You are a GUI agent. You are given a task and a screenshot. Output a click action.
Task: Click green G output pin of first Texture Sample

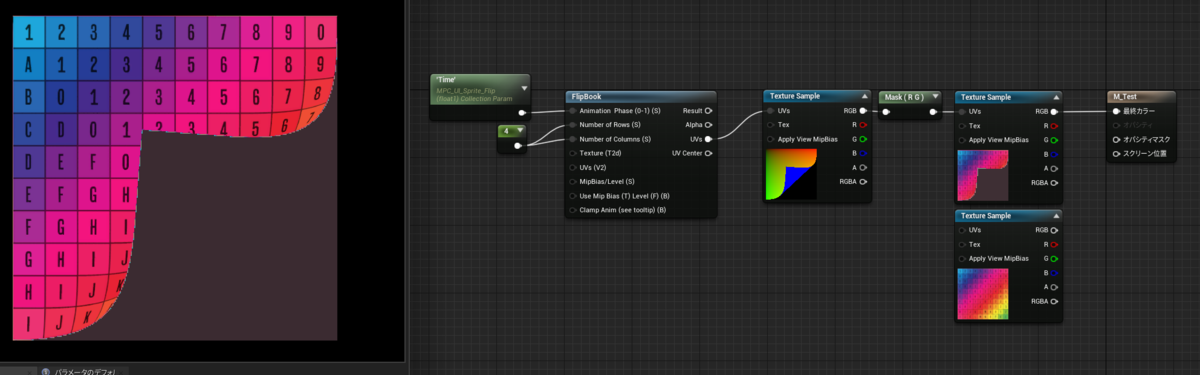[862, 139]
